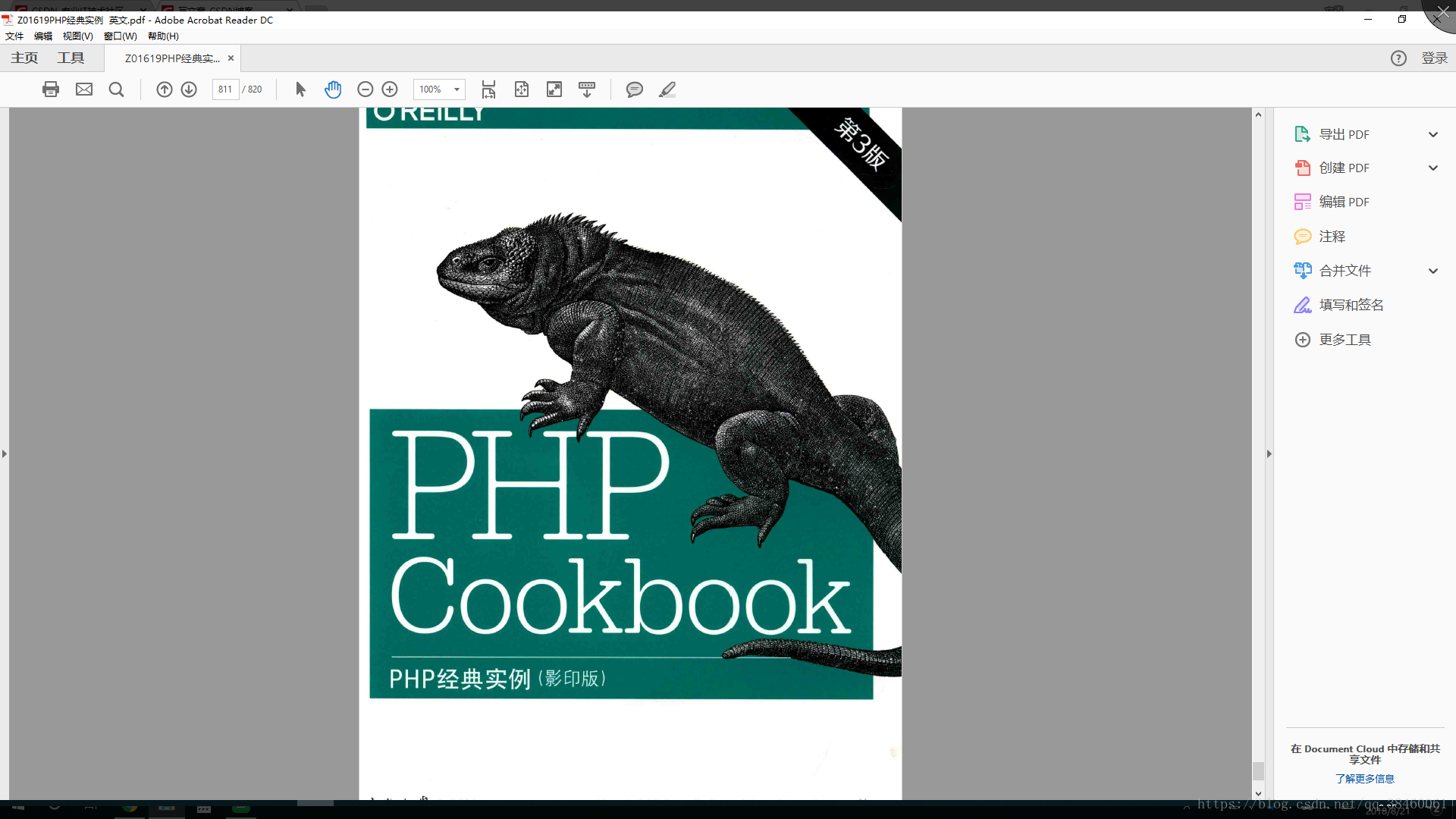Expand the left navigation pane arrow
The image size is (1456, 819).
click(x=5, y=453)
